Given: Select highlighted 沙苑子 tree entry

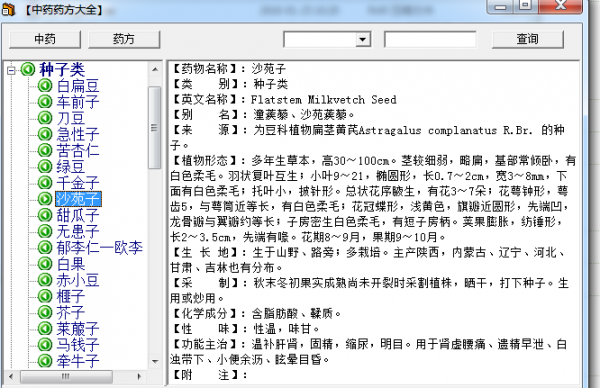Looking at the screenshot, I should coord(78,199).
